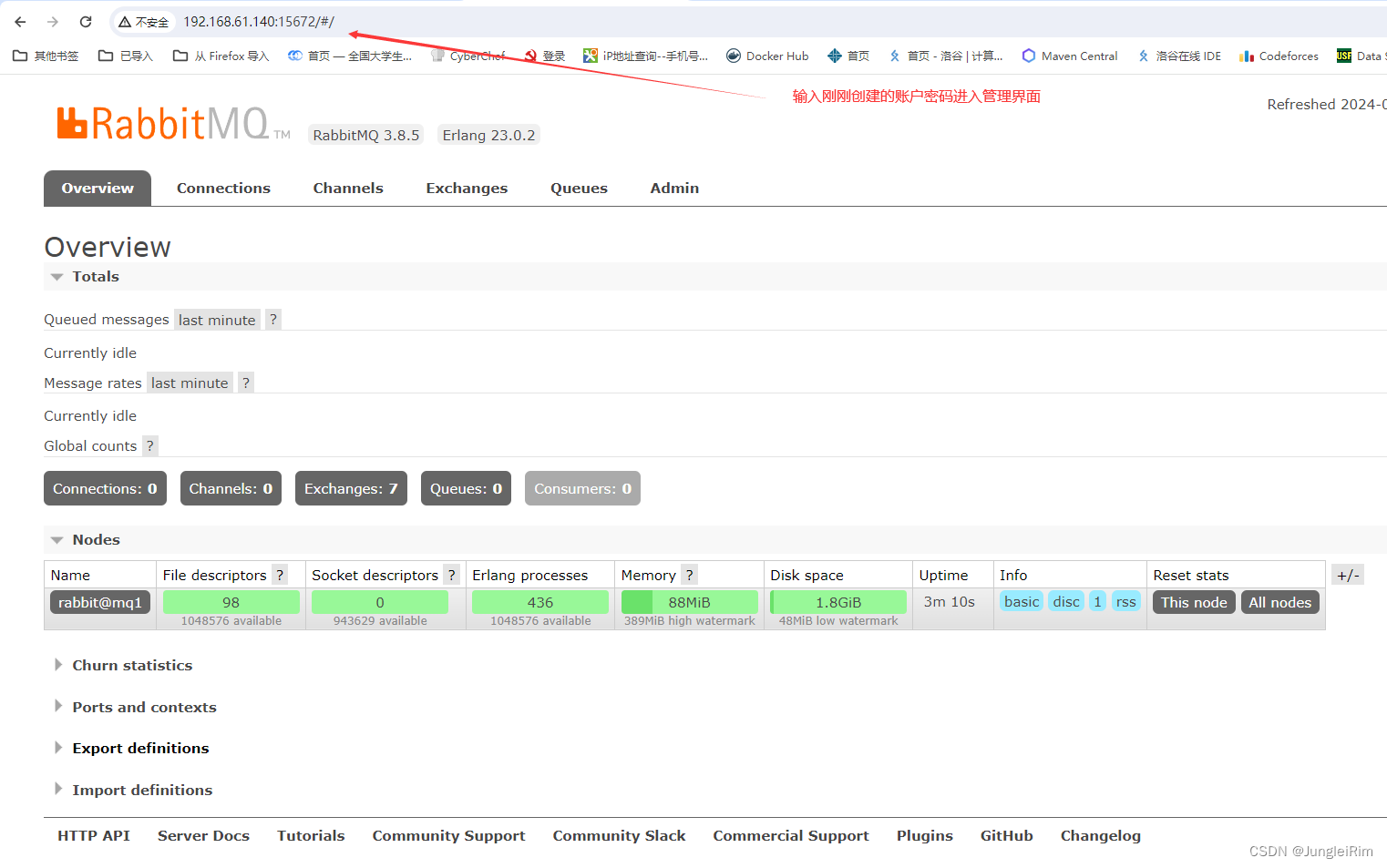The width and height of the screenshot is (1387, 868).
Task: Change Message rates range from last minute
Action: click(x=190, y=383)
